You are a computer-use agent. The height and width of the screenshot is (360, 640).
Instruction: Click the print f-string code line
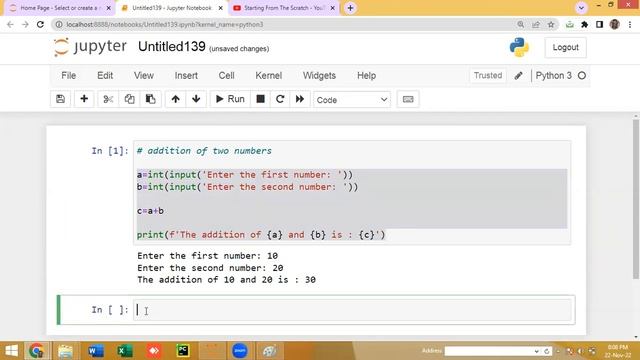click(261, 235)
